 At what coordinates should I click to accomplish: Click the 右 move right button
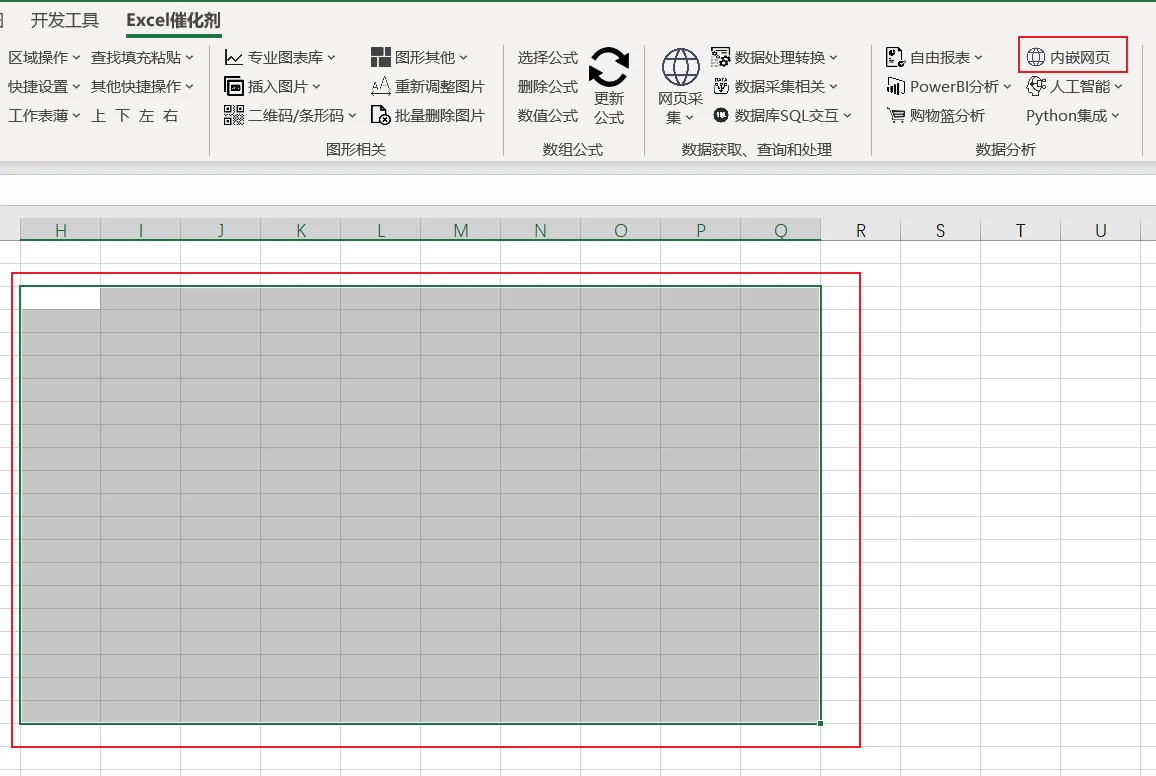tap(170, 116)
